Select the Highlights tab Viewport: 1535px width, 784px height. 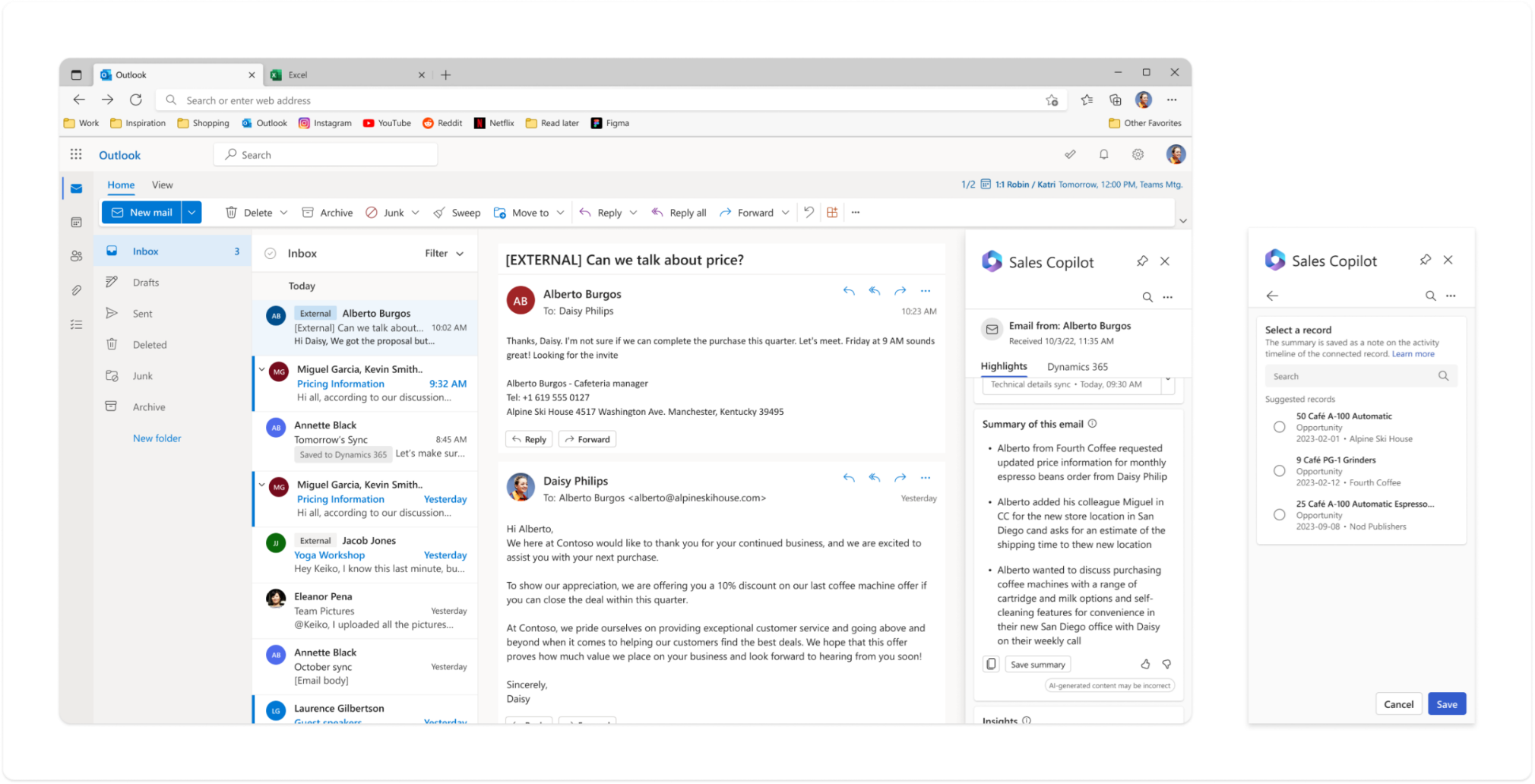1003,366
